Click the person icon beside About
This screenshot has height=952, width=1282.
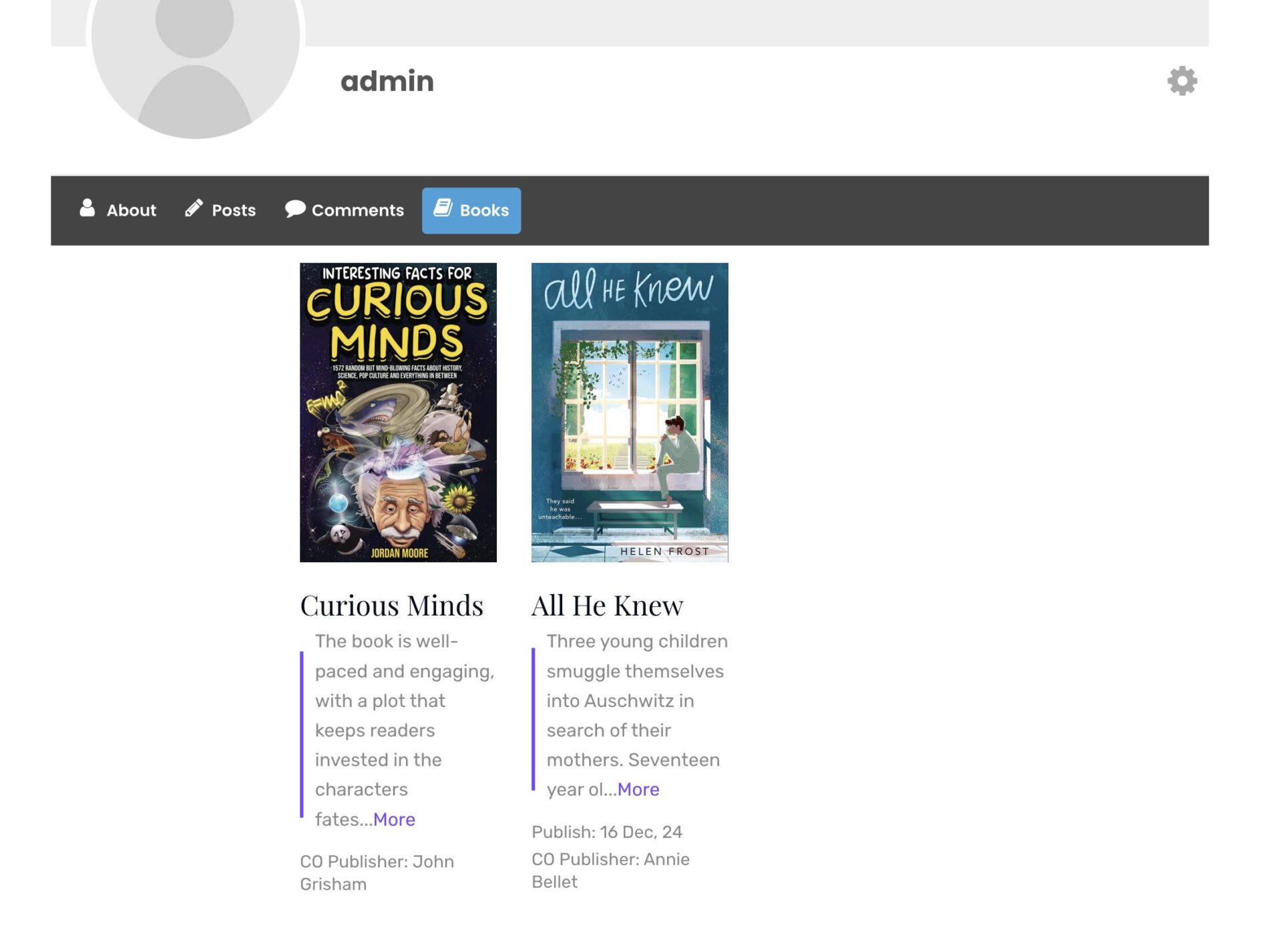[87, 208]
